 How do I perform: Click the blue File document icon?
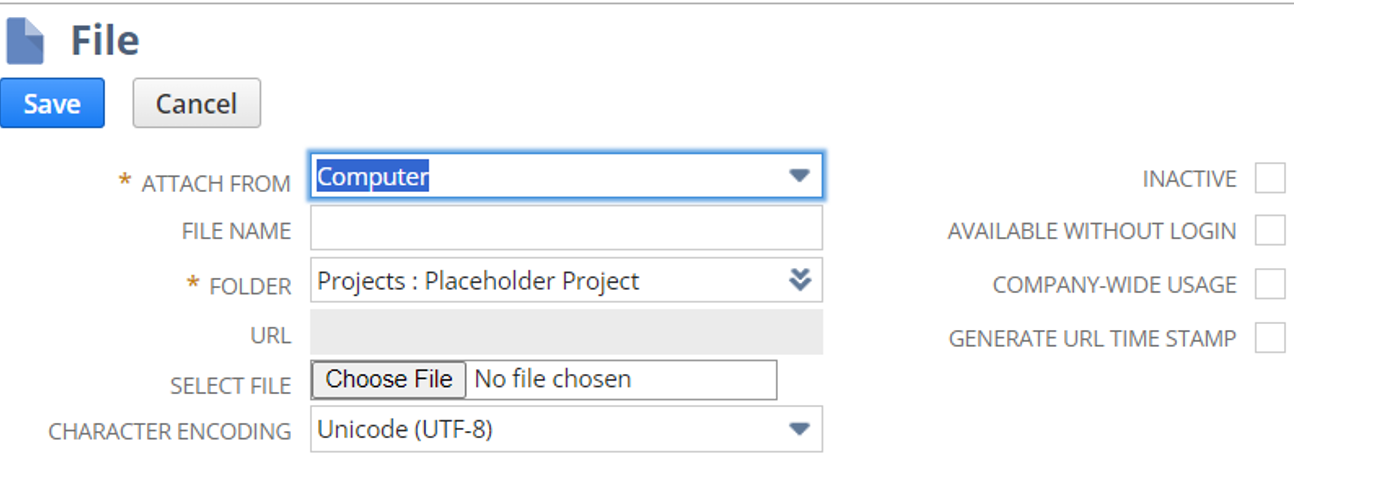25,42
